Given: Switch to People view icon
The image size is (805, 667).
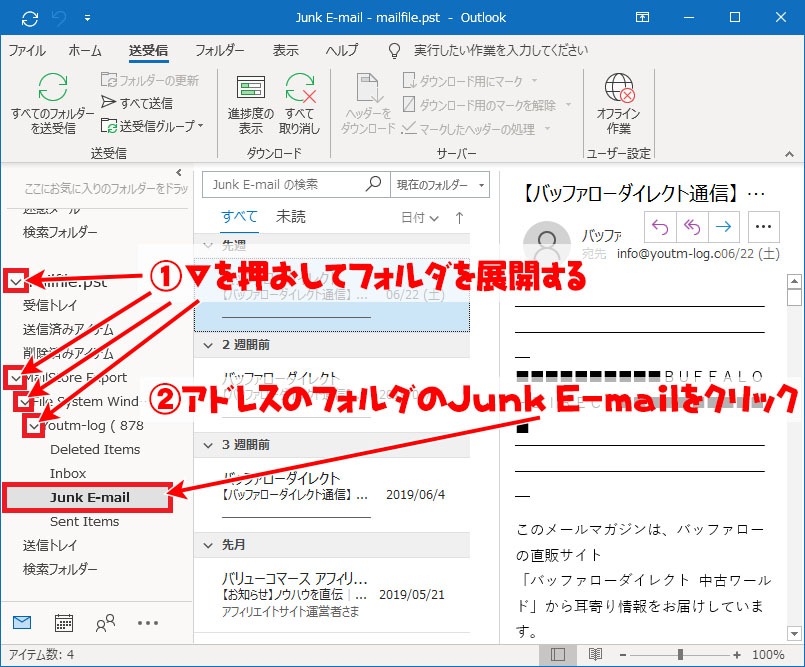Looking at the screenshot, I should pos(105,623).
